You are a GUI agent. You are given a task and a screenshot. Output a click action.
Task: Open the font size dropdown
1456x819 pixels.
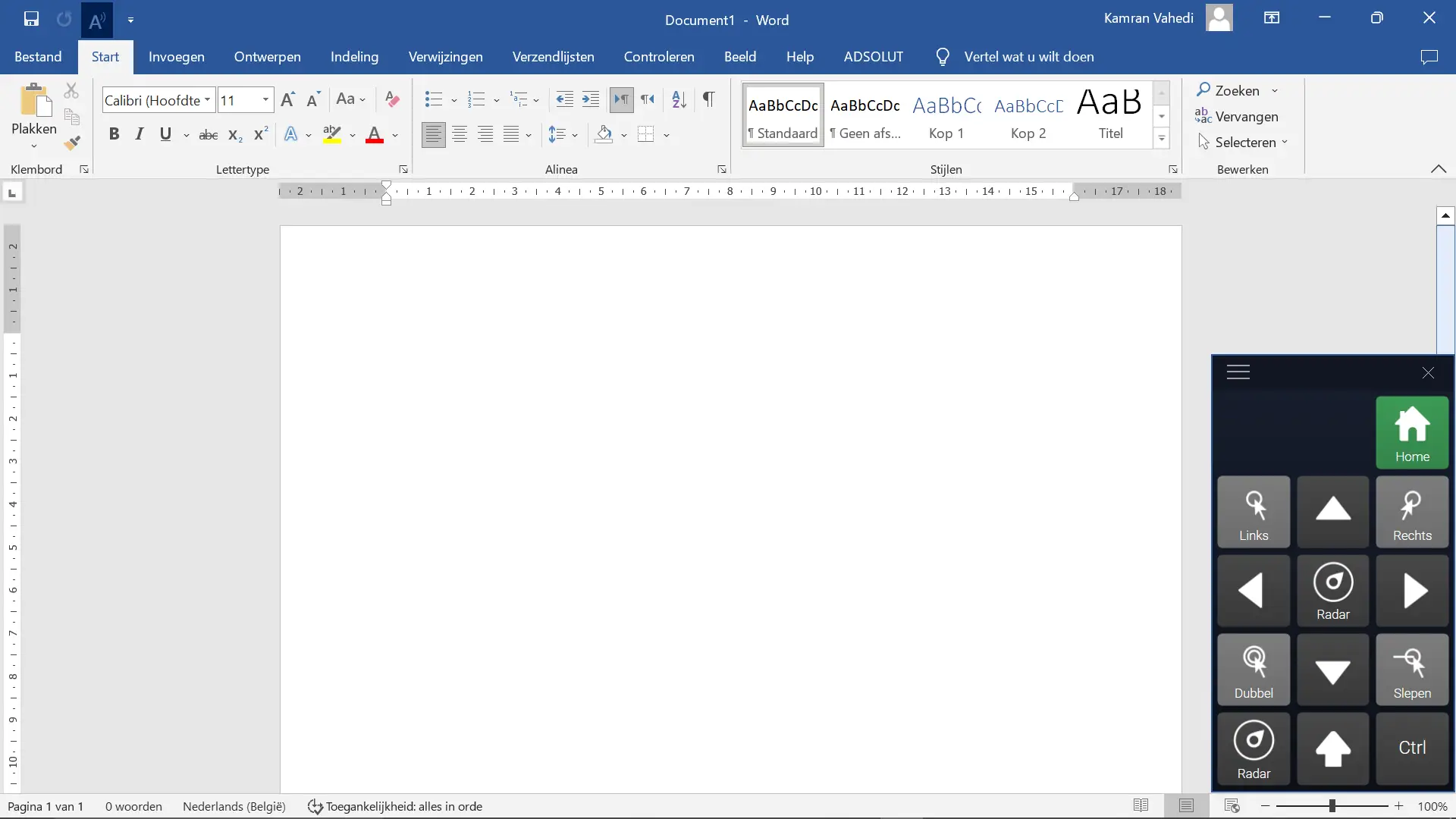point(265,100)
